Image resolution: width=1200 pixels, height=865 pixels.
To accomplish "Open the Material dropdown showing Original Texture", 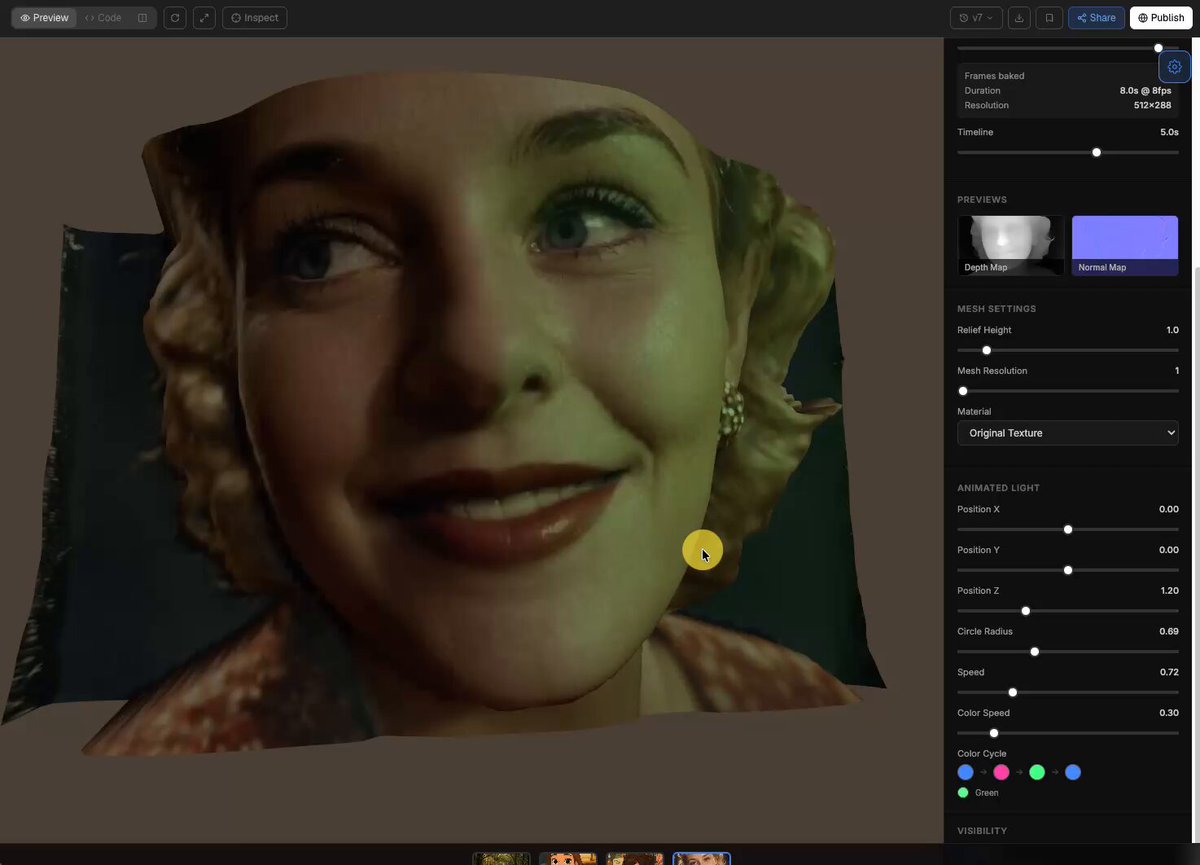I will coord(1067,432).
